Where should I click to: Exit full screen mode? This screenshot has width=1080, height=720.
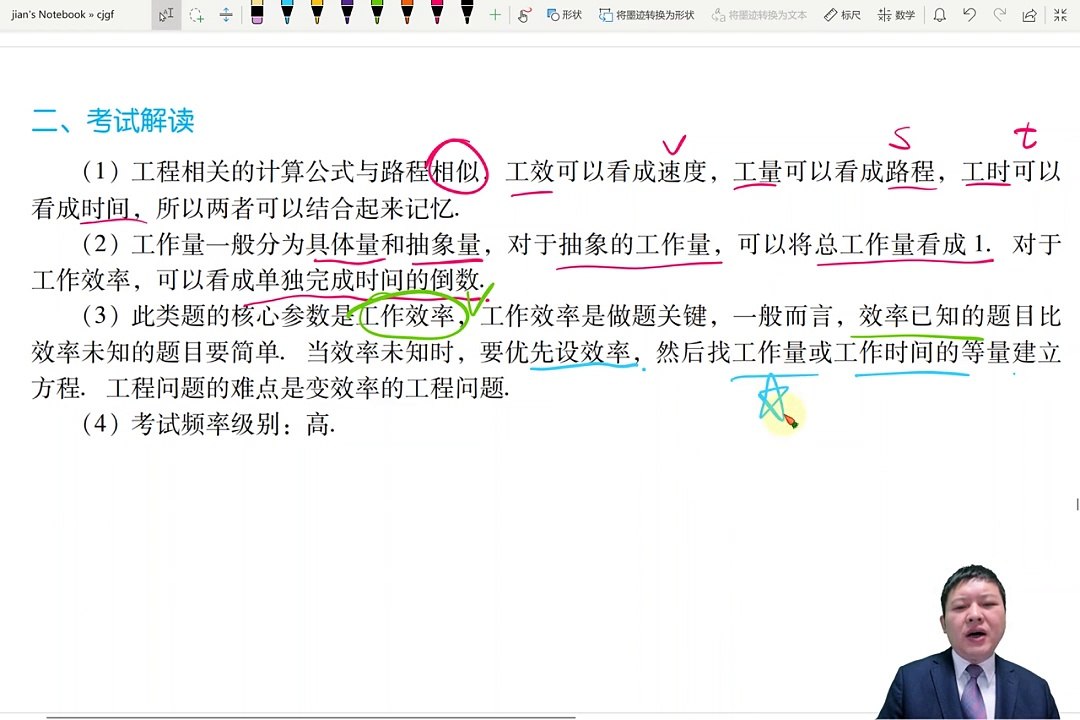(1060, 14)
